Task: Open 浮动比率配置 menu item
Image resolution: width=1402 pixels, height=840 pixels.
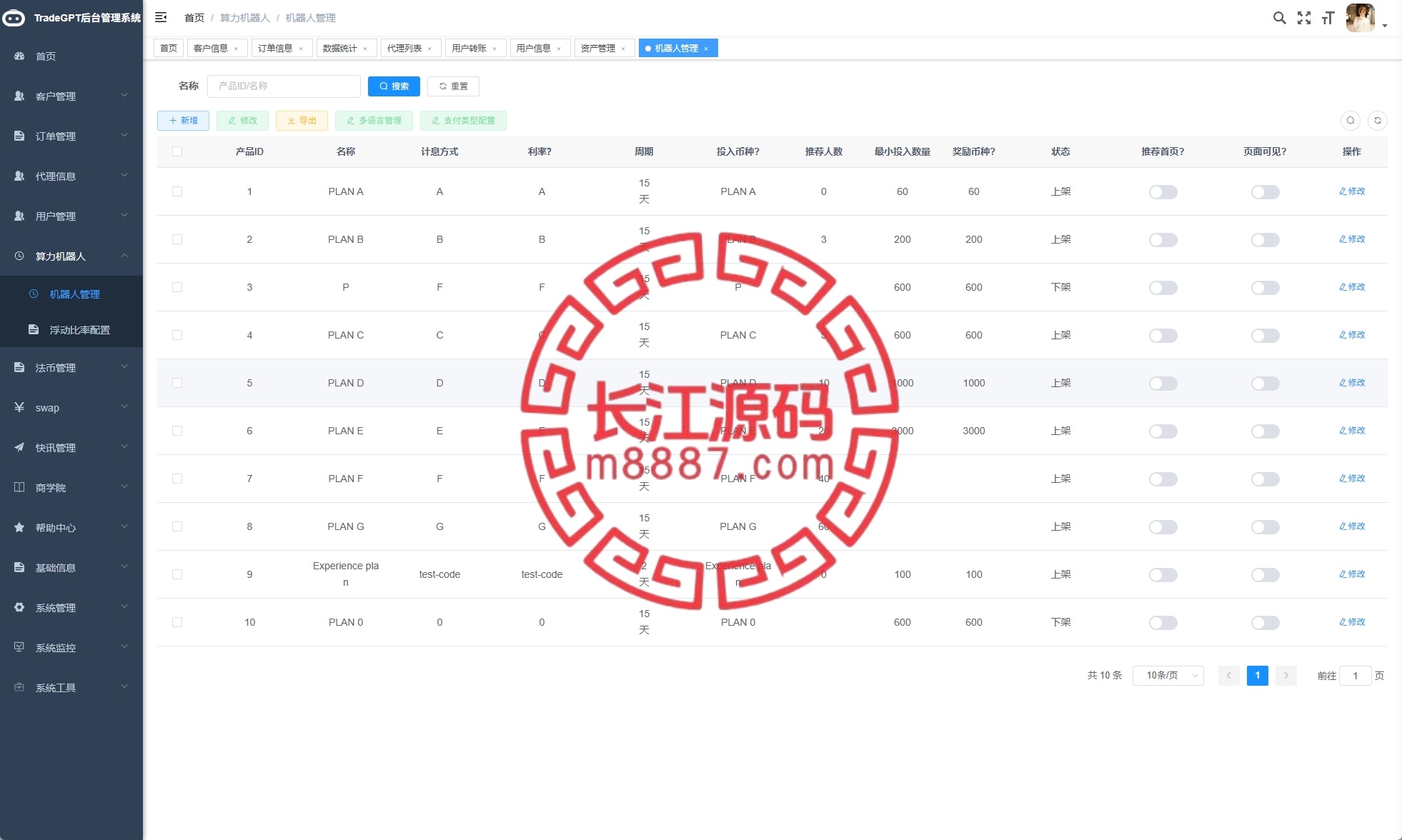Action: click(71, 329)
